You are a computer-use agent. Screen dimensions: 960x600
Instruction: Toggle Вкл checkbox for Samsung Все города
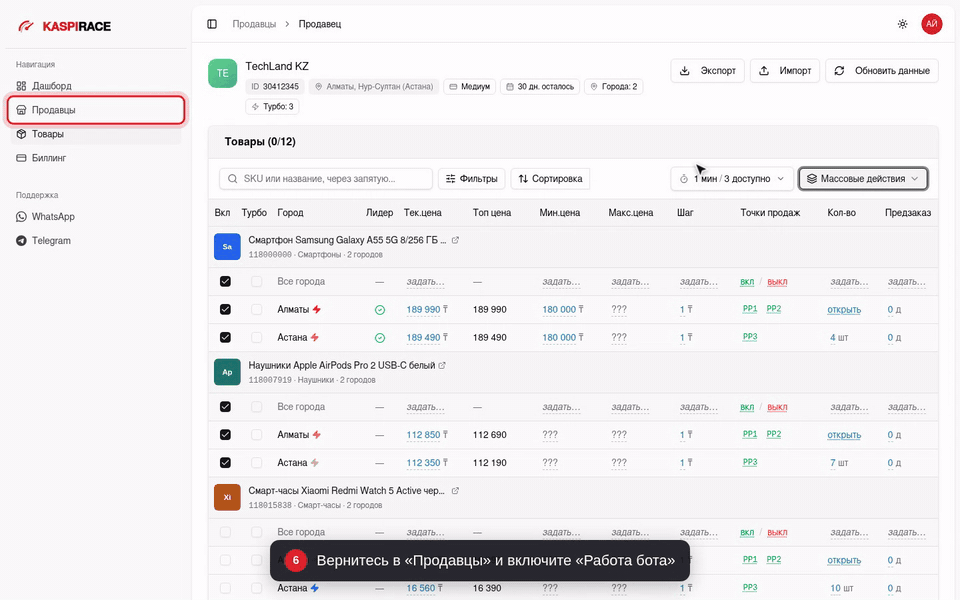[x=225, y=282]
